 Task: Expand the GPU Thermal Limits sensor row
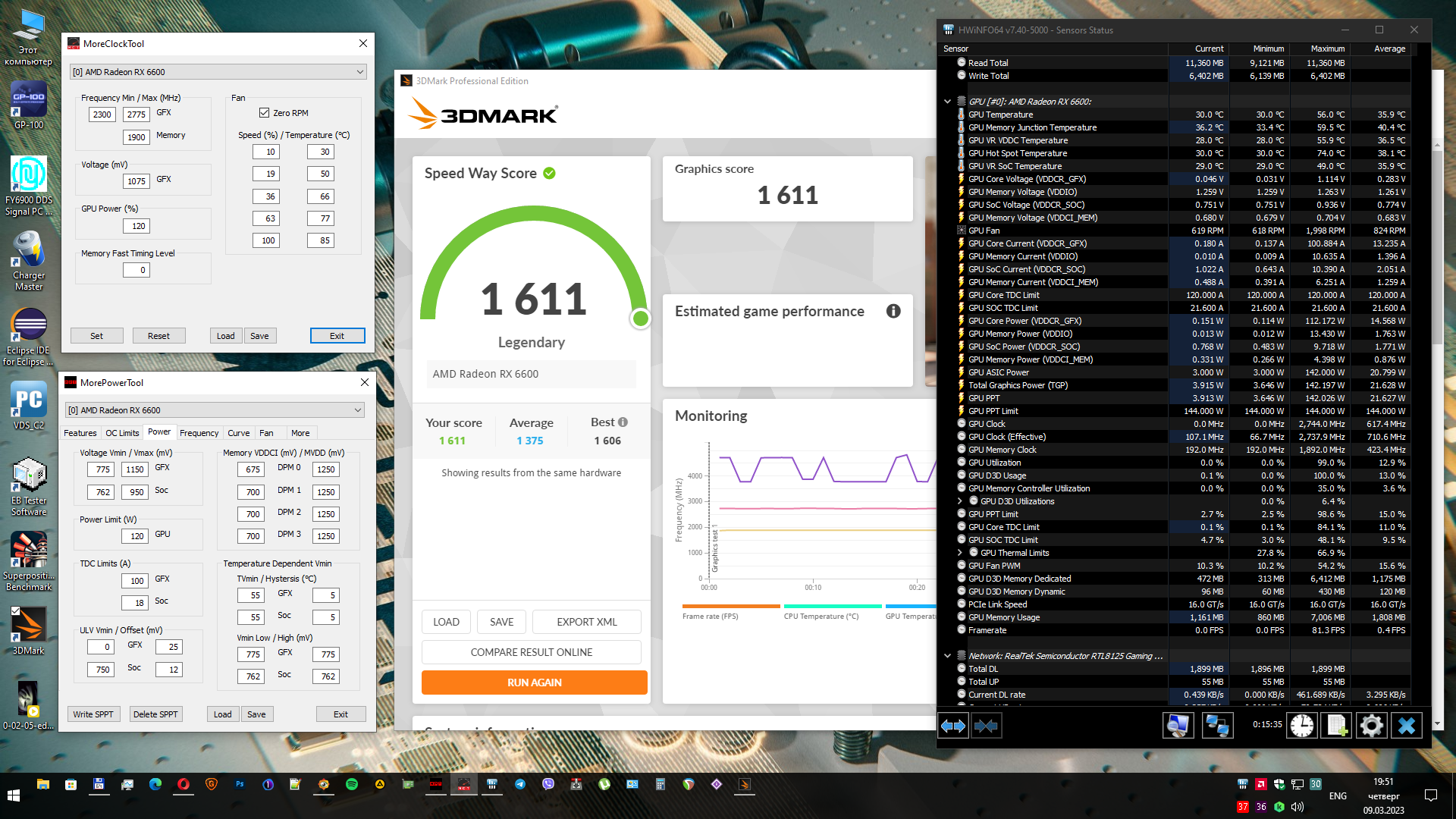click(960, 553)
